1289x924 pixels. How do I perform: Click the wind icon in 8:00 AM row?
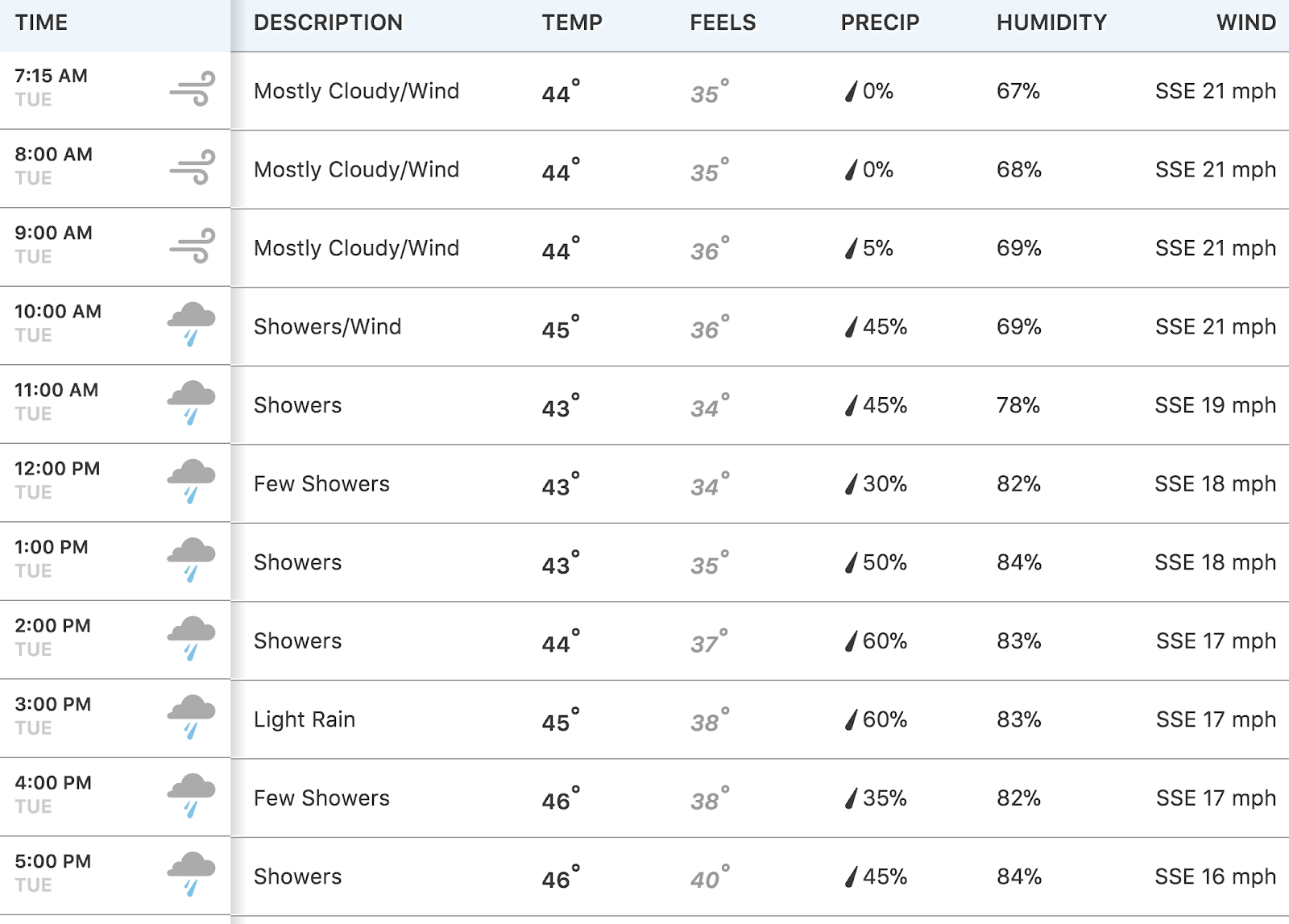point(193,168)
